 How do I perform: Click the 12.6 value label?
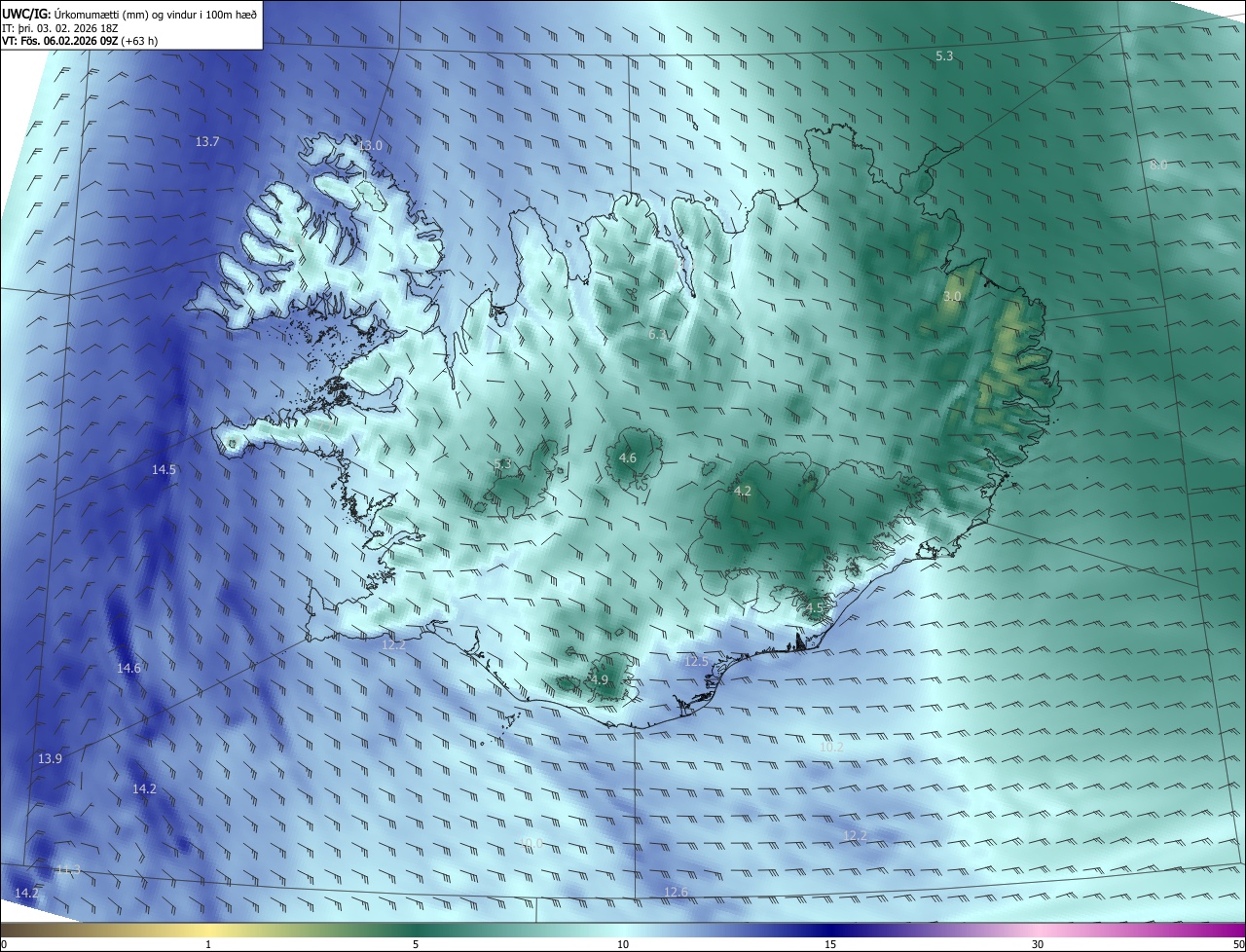pyautogui.click(x=676, y=893)
